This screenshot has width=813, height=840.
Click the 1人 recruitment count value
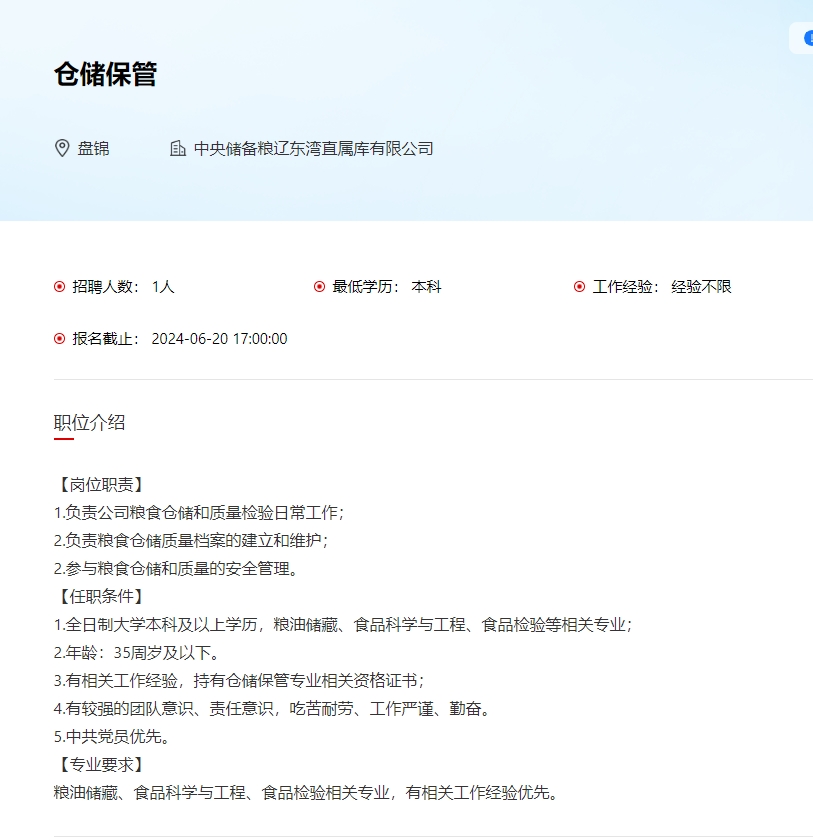(x=163, y=287)
